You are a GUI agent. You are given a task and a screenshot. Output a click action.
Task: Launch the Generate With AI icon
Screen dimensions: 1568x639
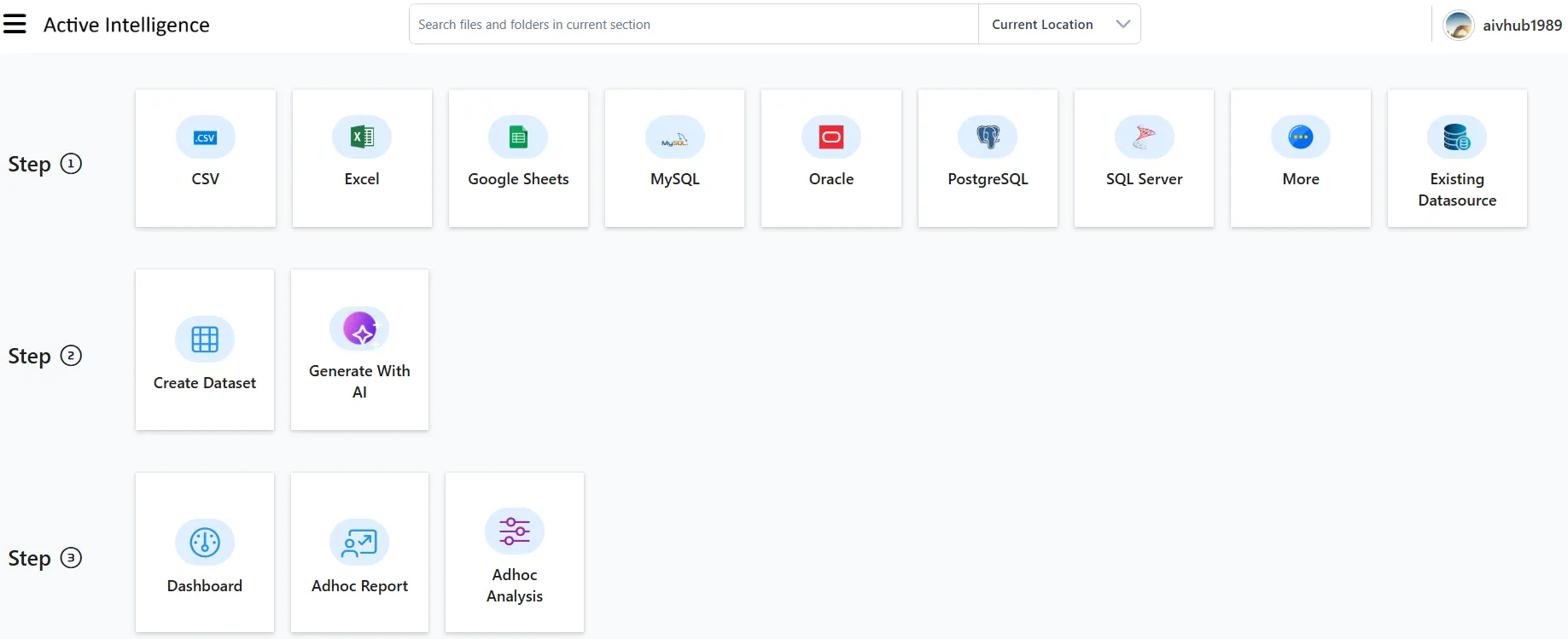(359, 328)
